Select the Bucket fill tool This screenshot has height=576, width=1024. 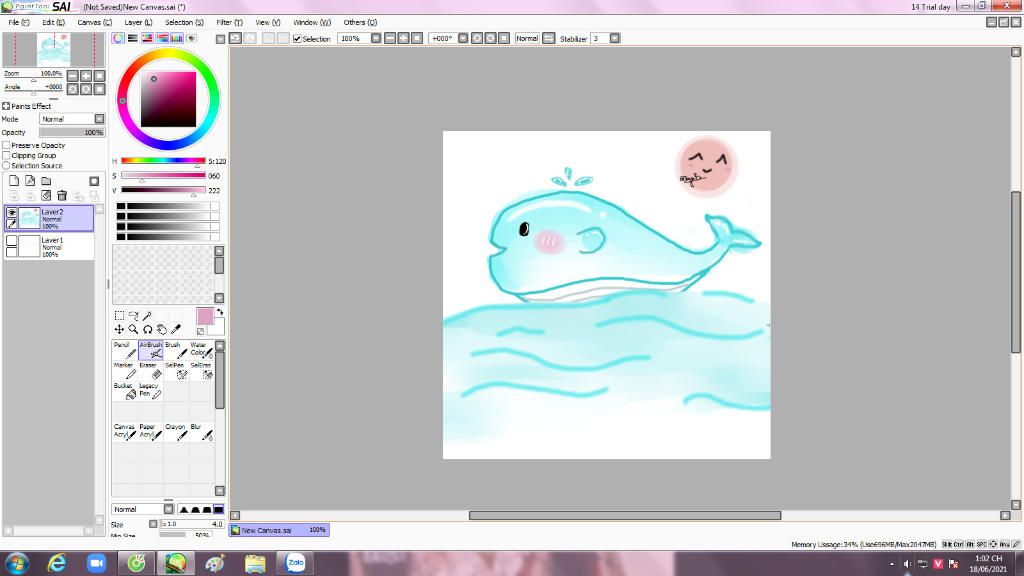pos(125,391)
